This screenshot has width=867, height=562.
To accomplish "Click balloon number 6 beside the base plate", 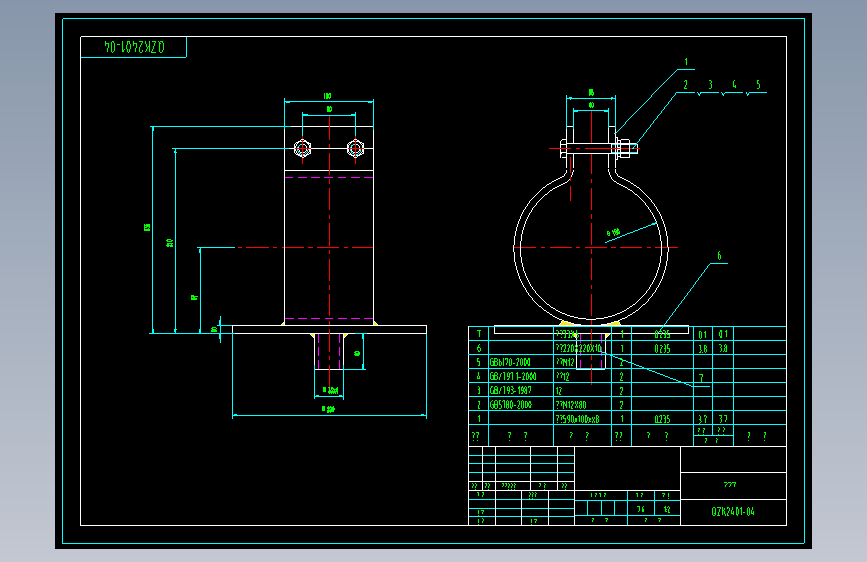I will point(719,256).
